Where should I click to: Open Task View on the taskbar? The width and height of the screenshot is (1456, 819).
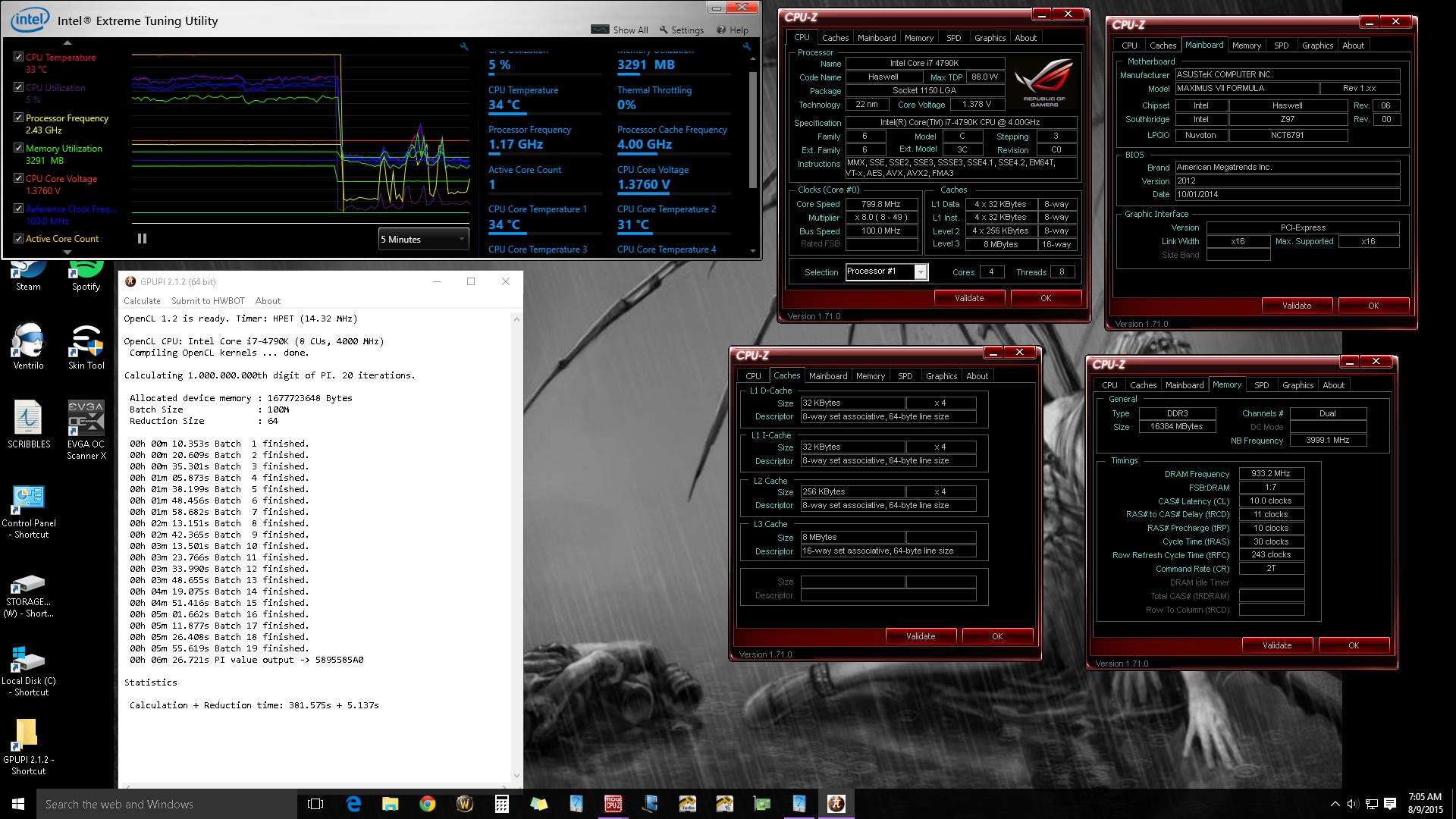315,804
